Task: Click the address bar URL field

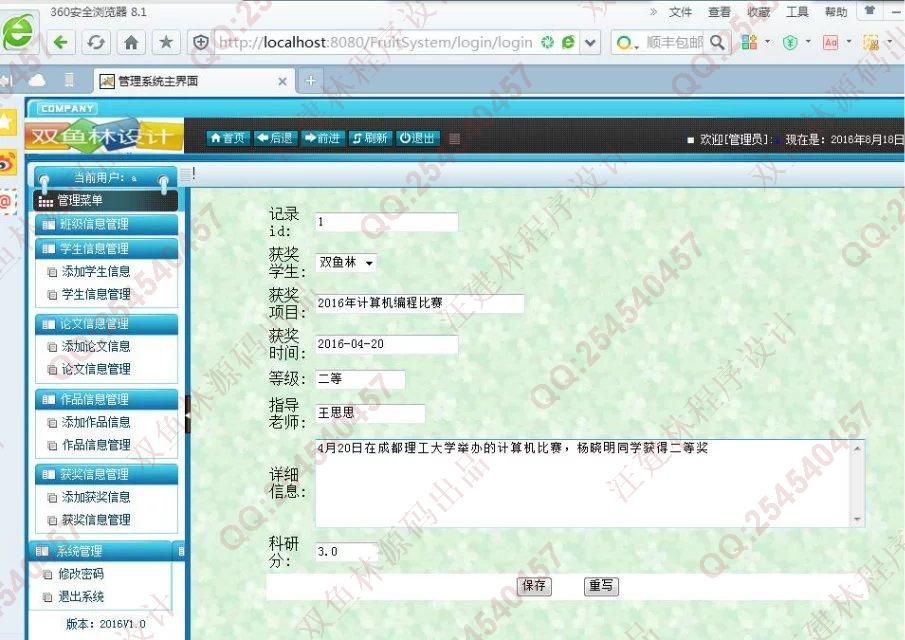Action: coord(375,42)
